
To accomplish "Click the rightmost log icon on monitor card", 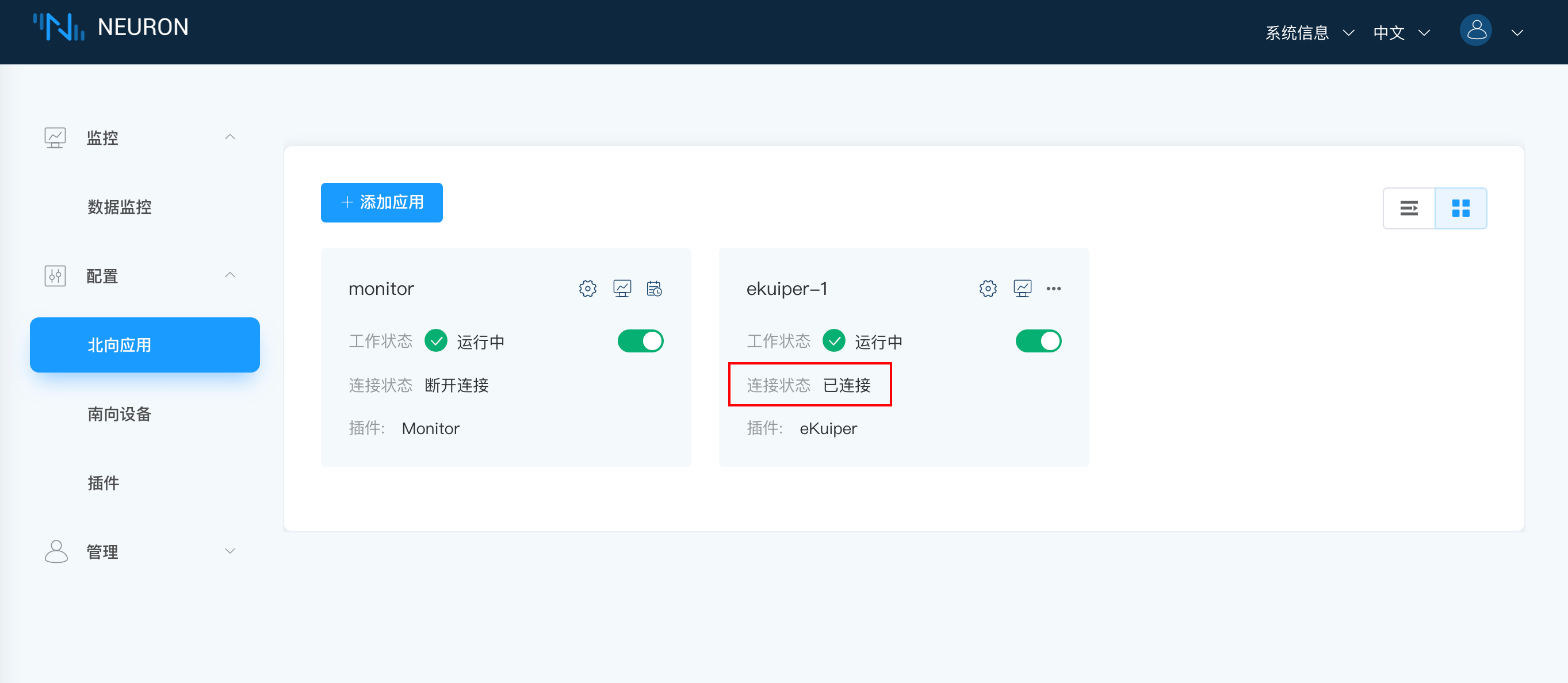I will tap(655, 288).
